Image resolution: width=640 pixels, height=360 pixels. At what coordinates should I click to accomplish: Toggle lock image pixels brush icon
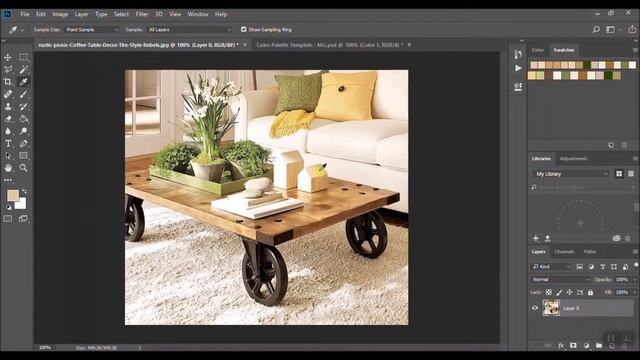[559, 292]
